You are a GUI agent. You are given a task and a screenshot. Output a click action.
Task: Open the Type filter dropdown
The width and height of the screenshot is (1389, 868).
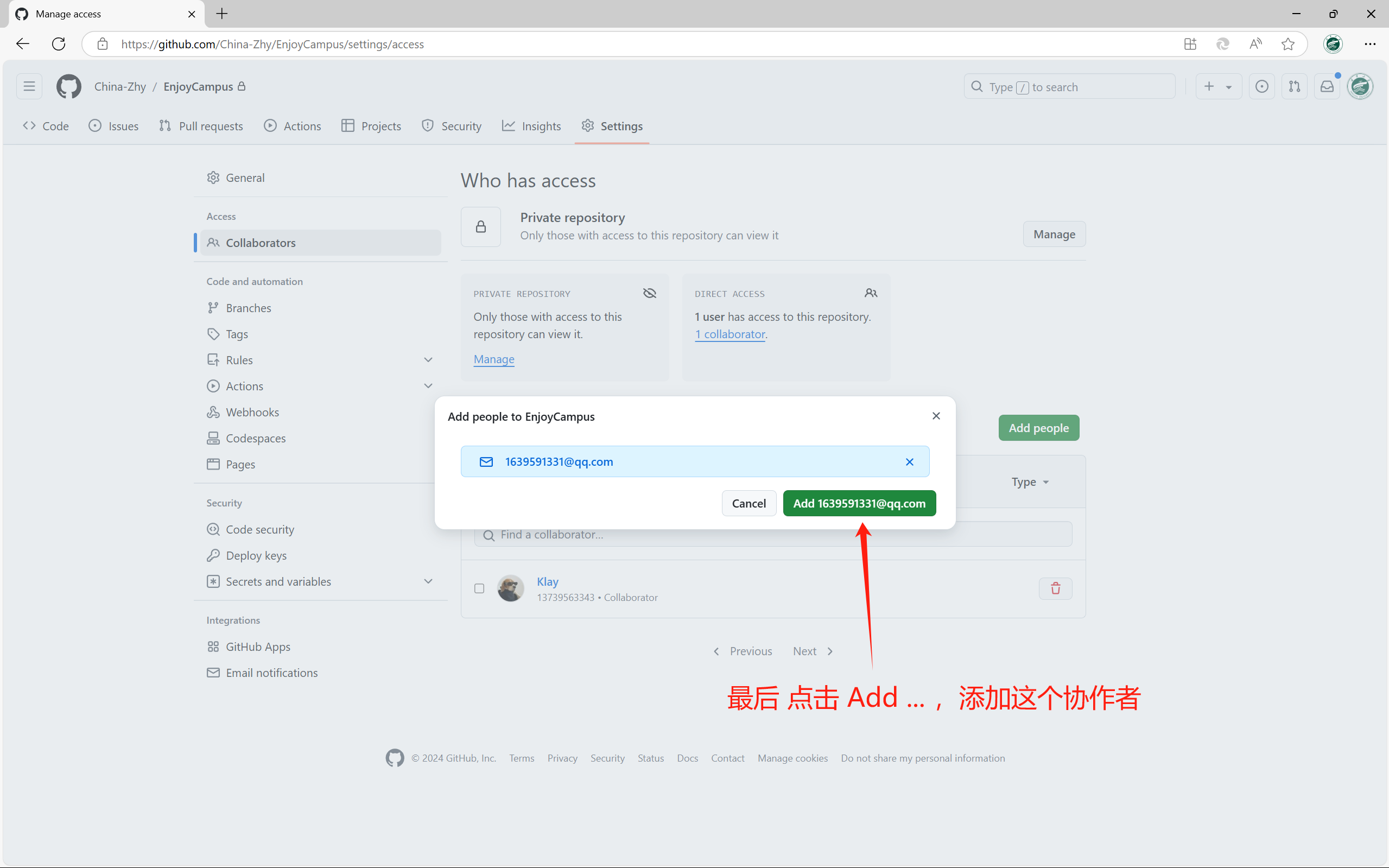1030,482
